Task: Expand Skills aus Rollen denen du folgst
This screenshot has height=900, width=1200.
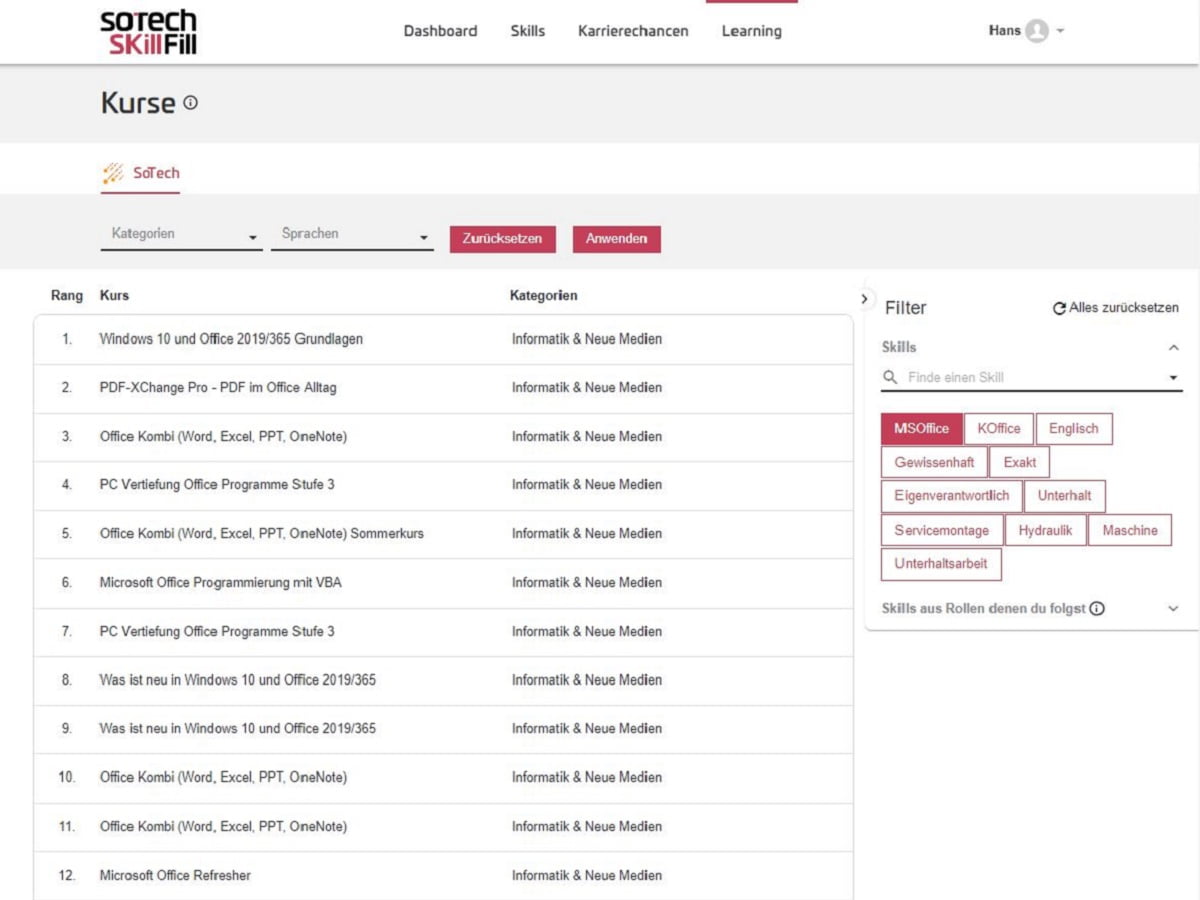Action: 1173,608
